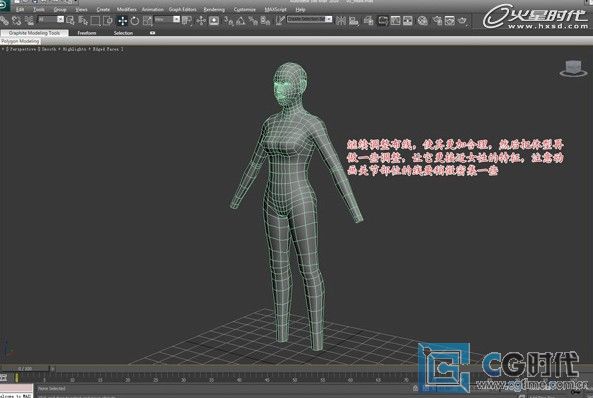
Task: Open the viewport '+' general label menu
Action: 3,49
